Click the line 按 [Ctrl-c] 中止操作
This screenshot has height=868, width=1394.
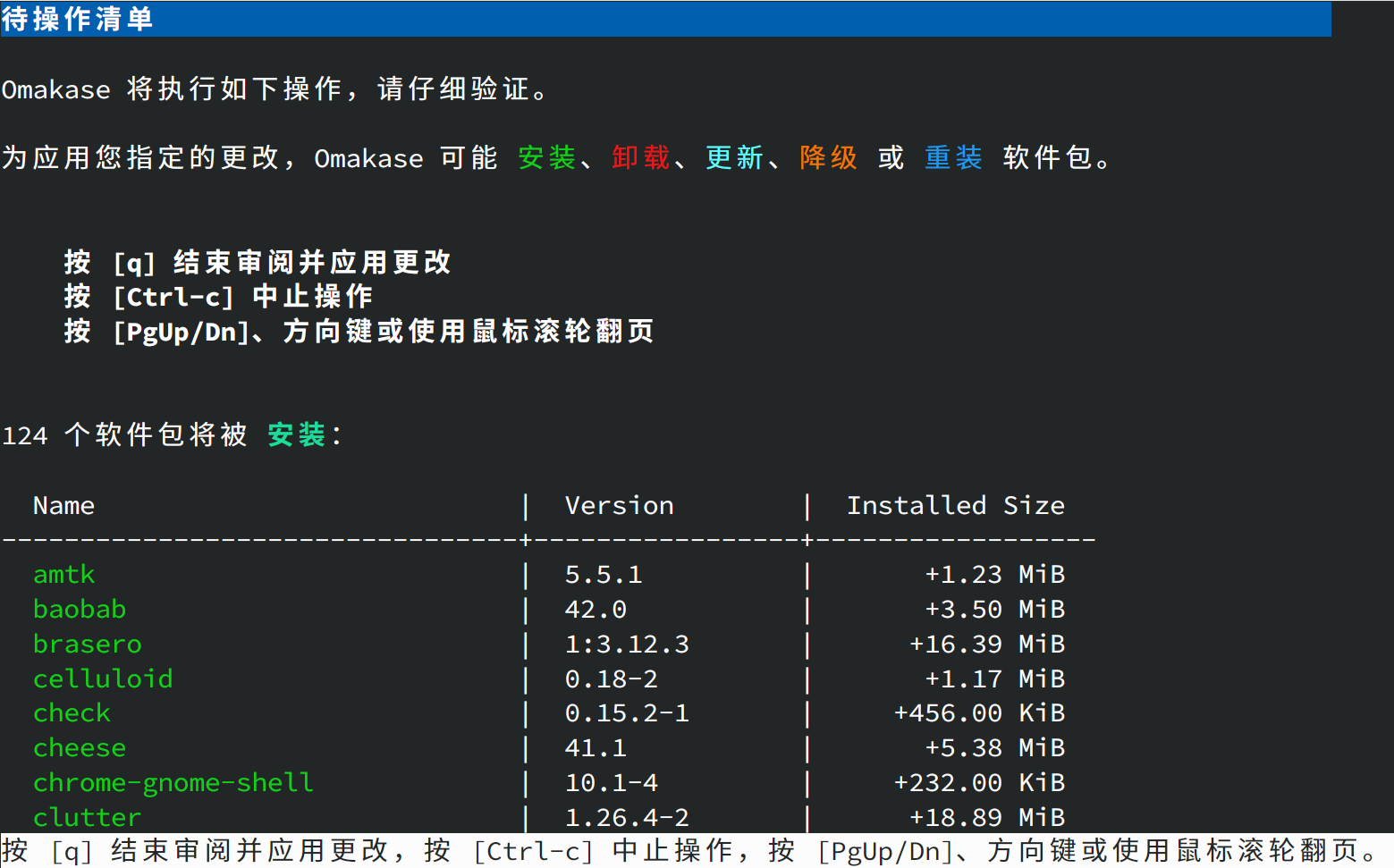pos(219,297)
